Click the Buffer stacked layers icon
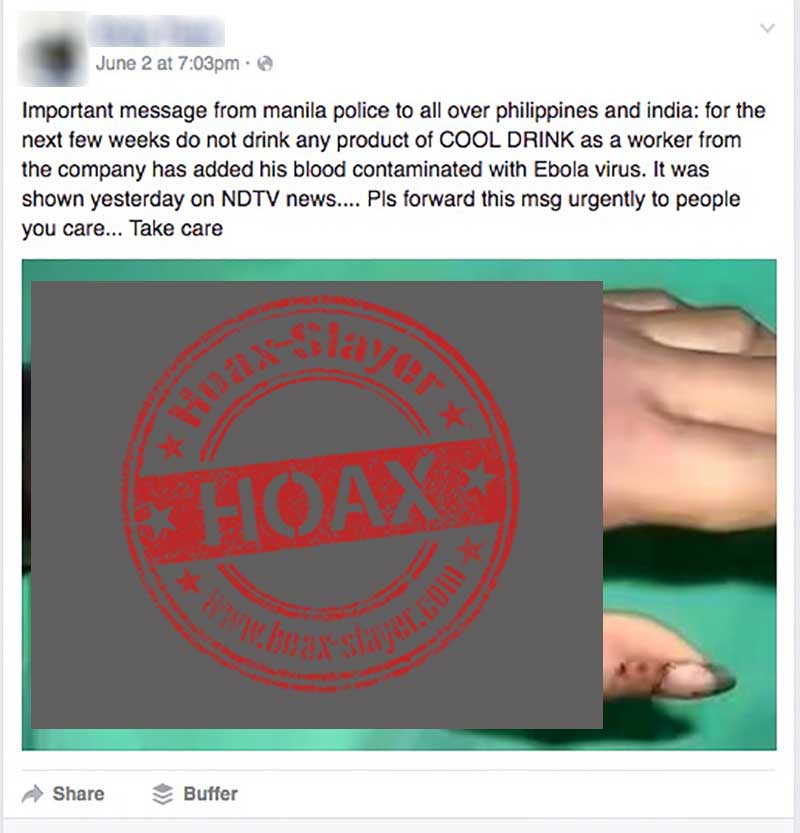800x833 pixels. coord(163,794)
